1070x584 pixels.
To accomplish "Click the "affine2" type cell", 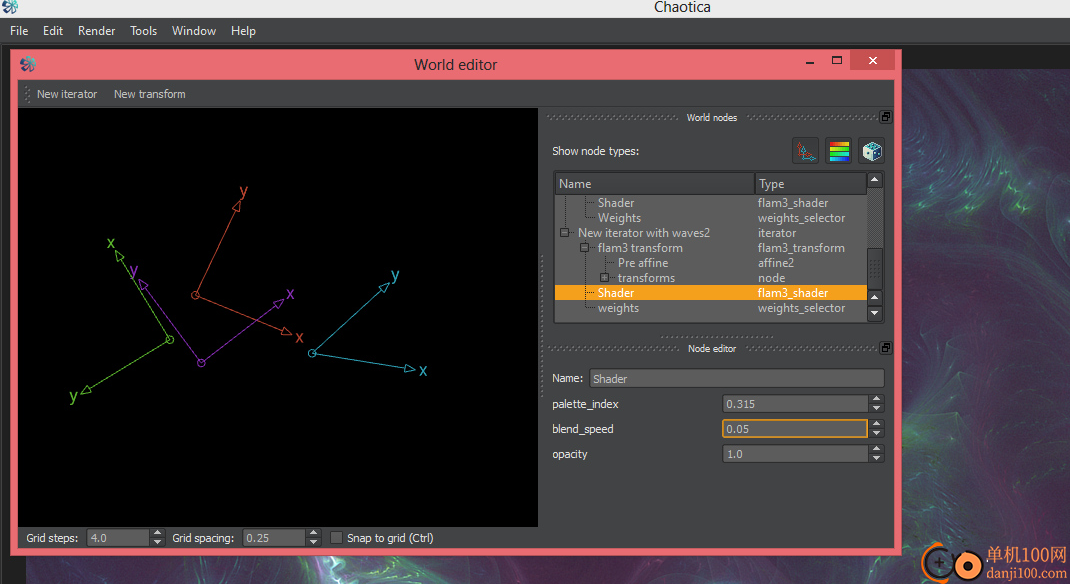I will coord(776,263).
